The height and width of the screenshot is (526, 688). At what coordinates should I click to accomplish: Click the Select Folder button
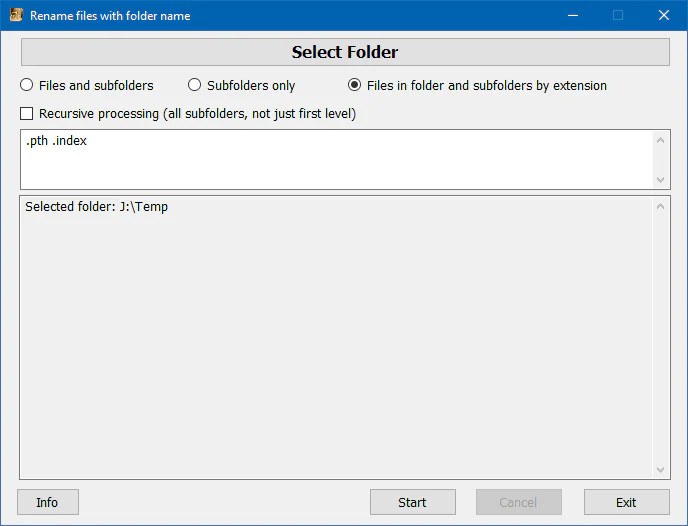point(345,52)
